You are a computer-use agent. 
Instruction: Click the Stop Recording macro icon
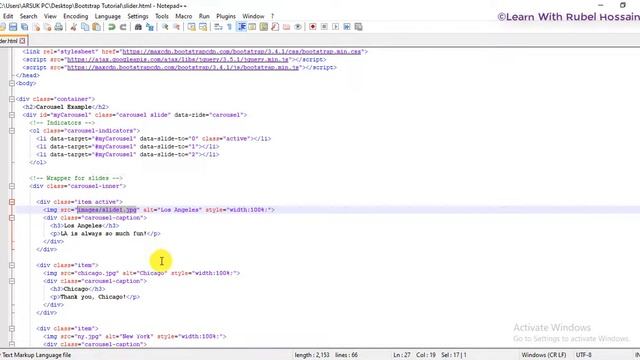tap(324, 27)
